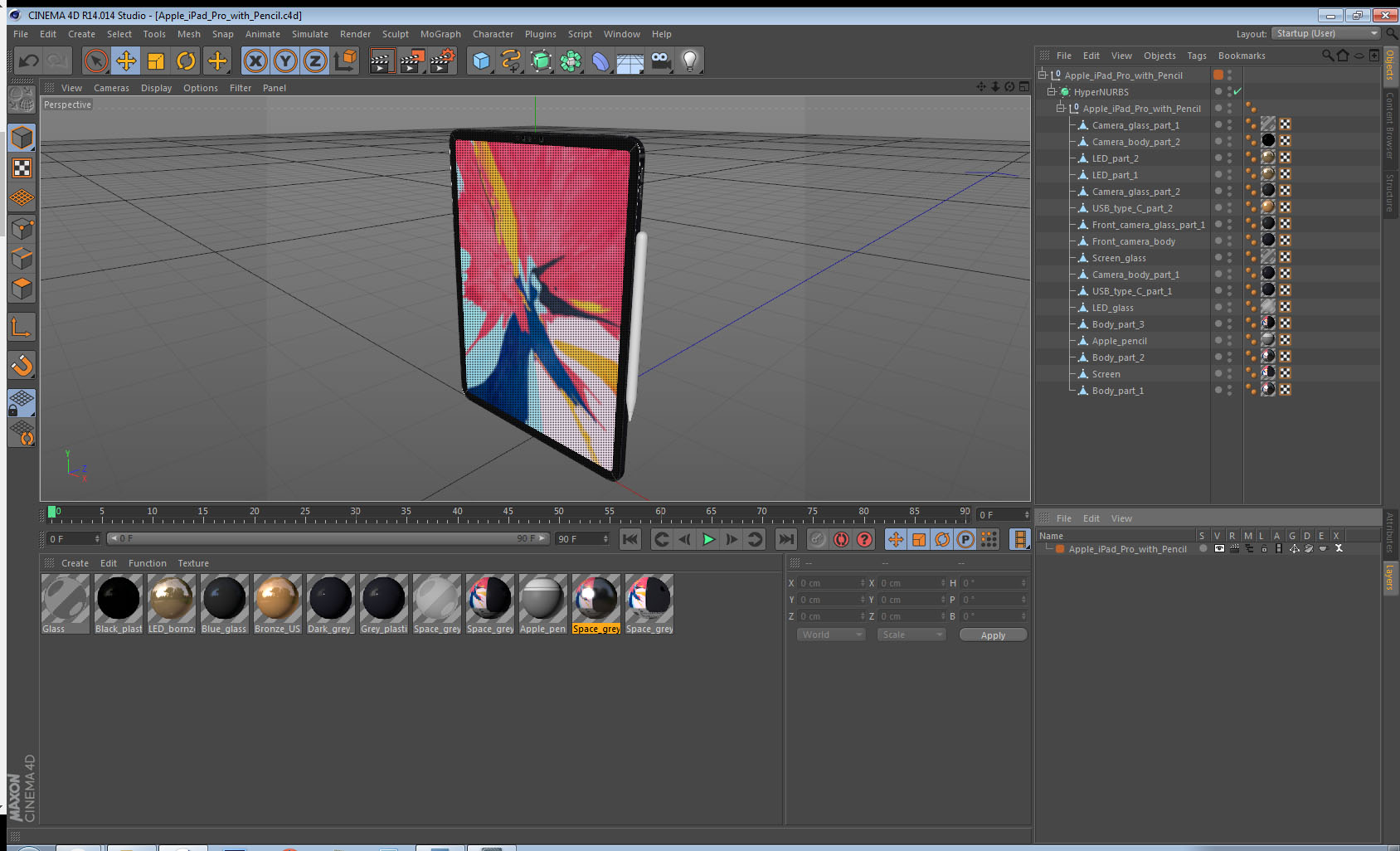Select the USB_type_C_part_2 object

[1132, 208]
